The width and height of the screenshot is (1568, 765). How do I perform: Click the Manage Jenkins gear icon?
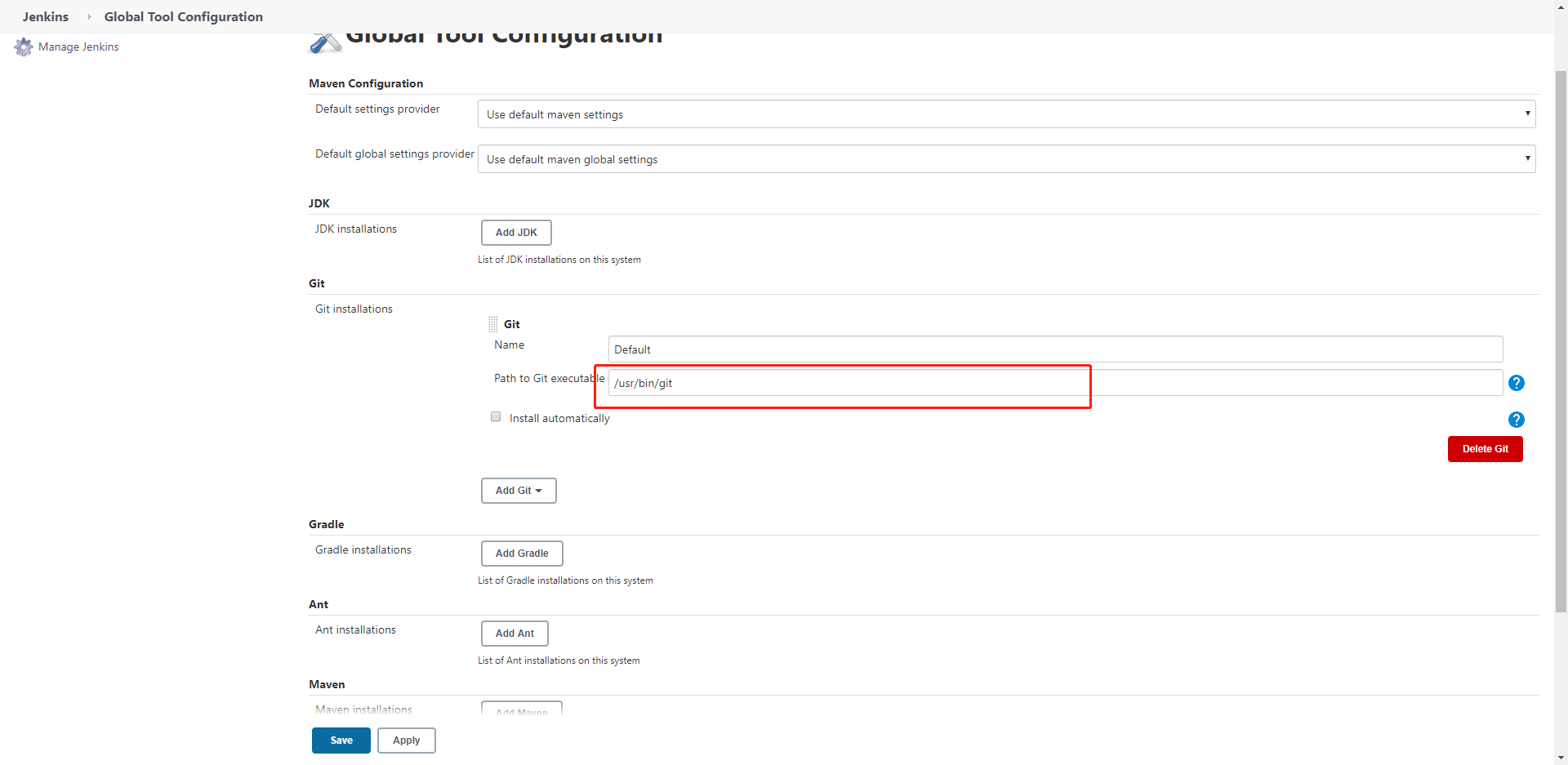coord(24,47)
